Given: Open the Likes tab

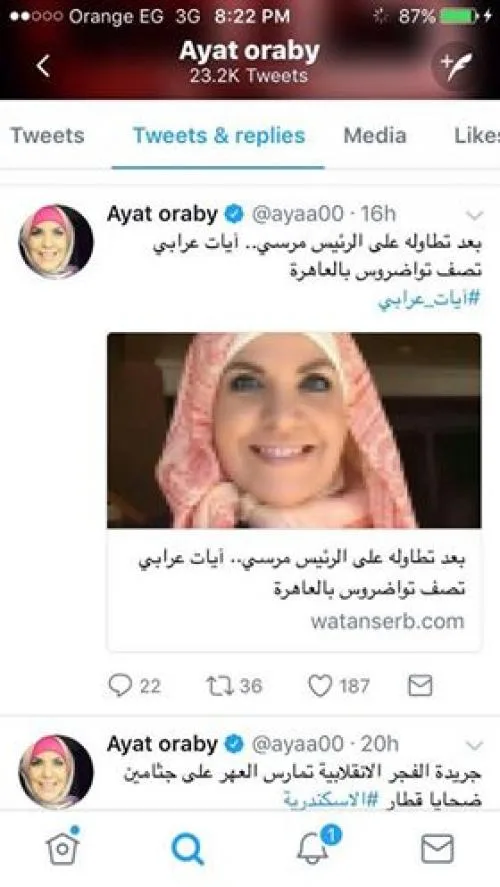Looking at the screenshot, I should (476, 136).
